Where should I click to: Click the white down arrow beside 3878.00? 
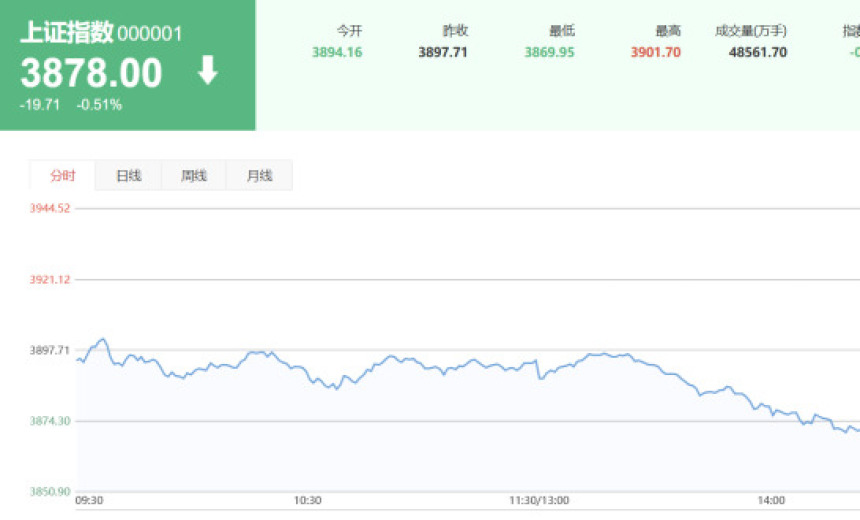207,71
